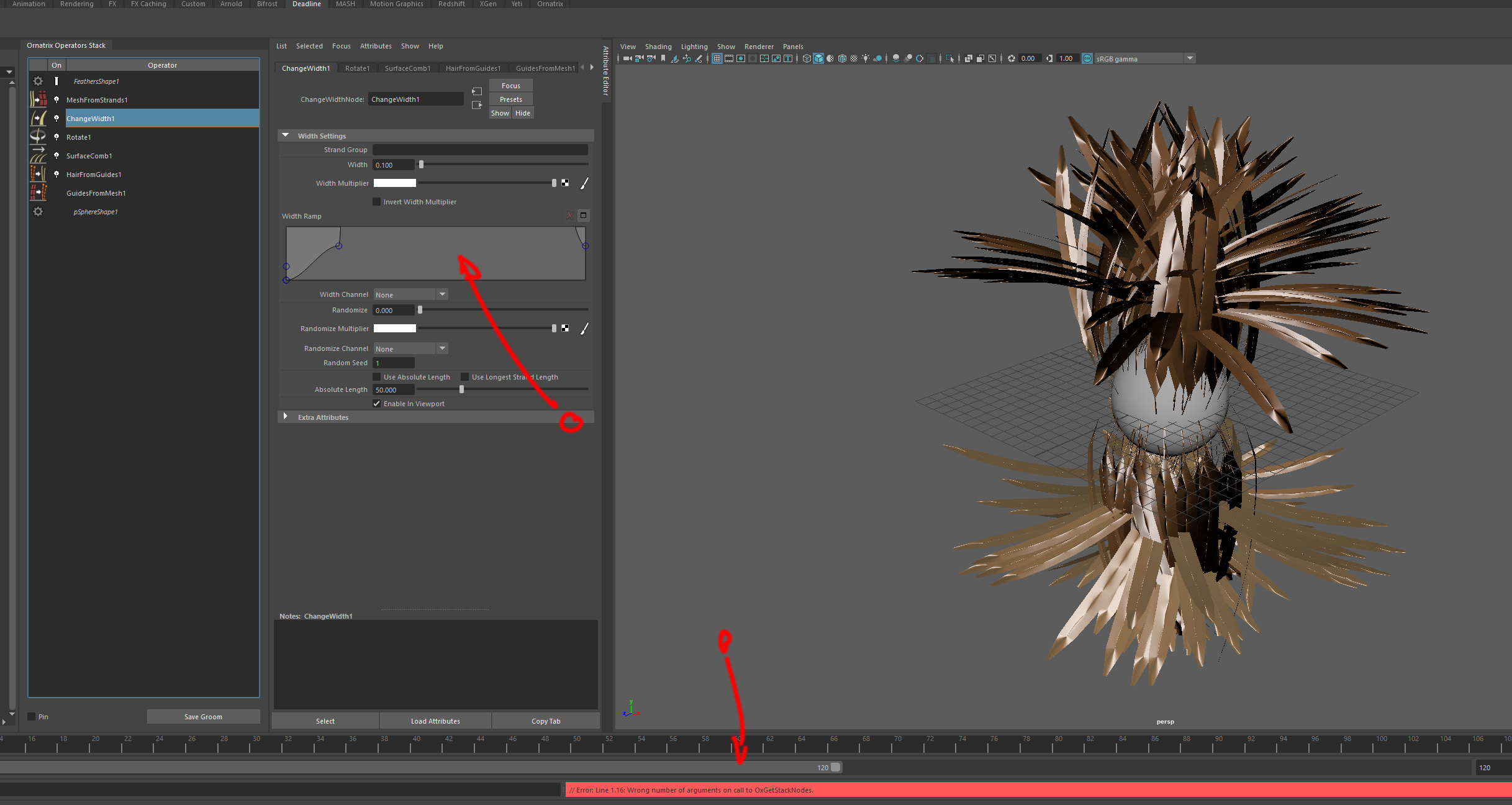Click the use all lights bulb icon
The width and height of the screenshot is (1512, 805).
(x=866, y=58)
